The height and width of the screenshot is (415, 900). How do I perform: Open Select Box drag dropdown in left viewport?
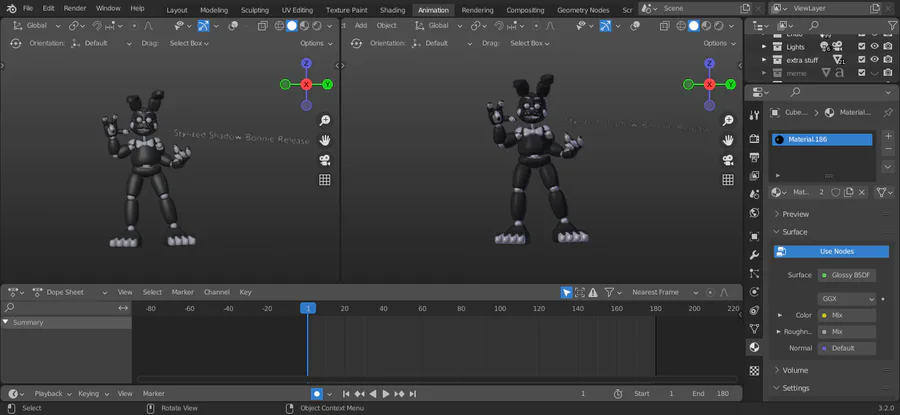[x=189, y=43]
